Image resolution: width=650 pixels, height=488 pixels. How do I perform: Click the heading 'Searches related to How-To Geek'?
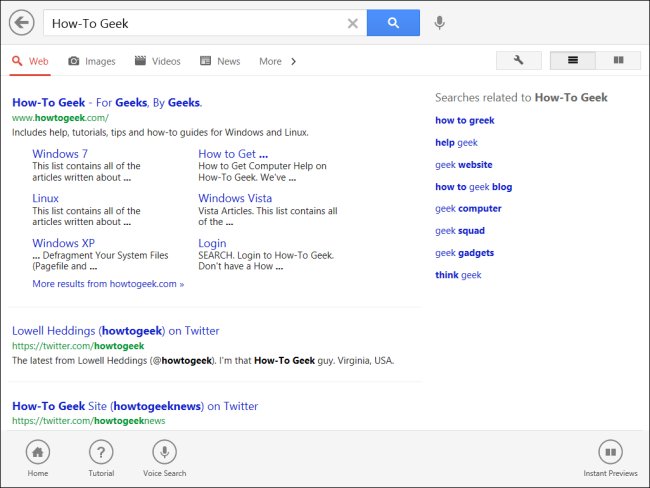click(521, 98)
